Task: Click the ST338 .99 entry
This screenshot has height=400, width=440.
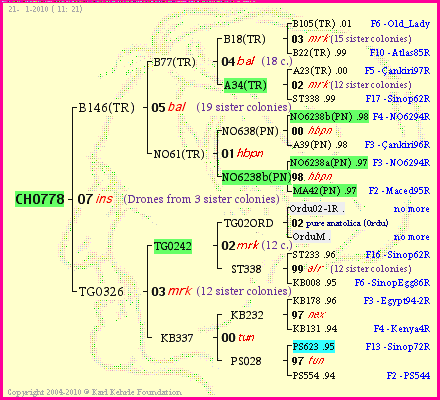Action: pyautogui.click(x=314, y=99)
